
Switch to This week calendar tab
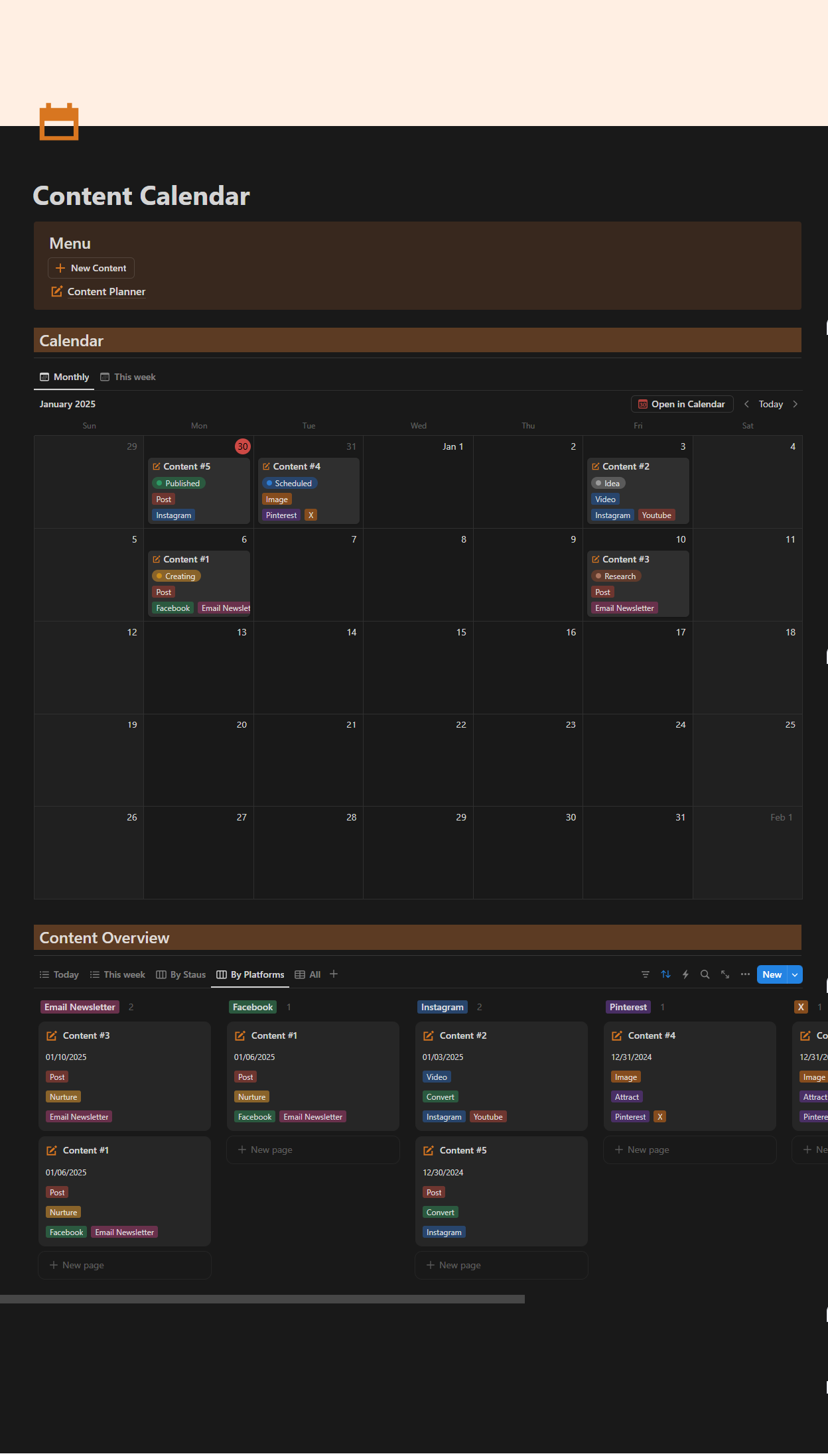(x=128, y=377)
